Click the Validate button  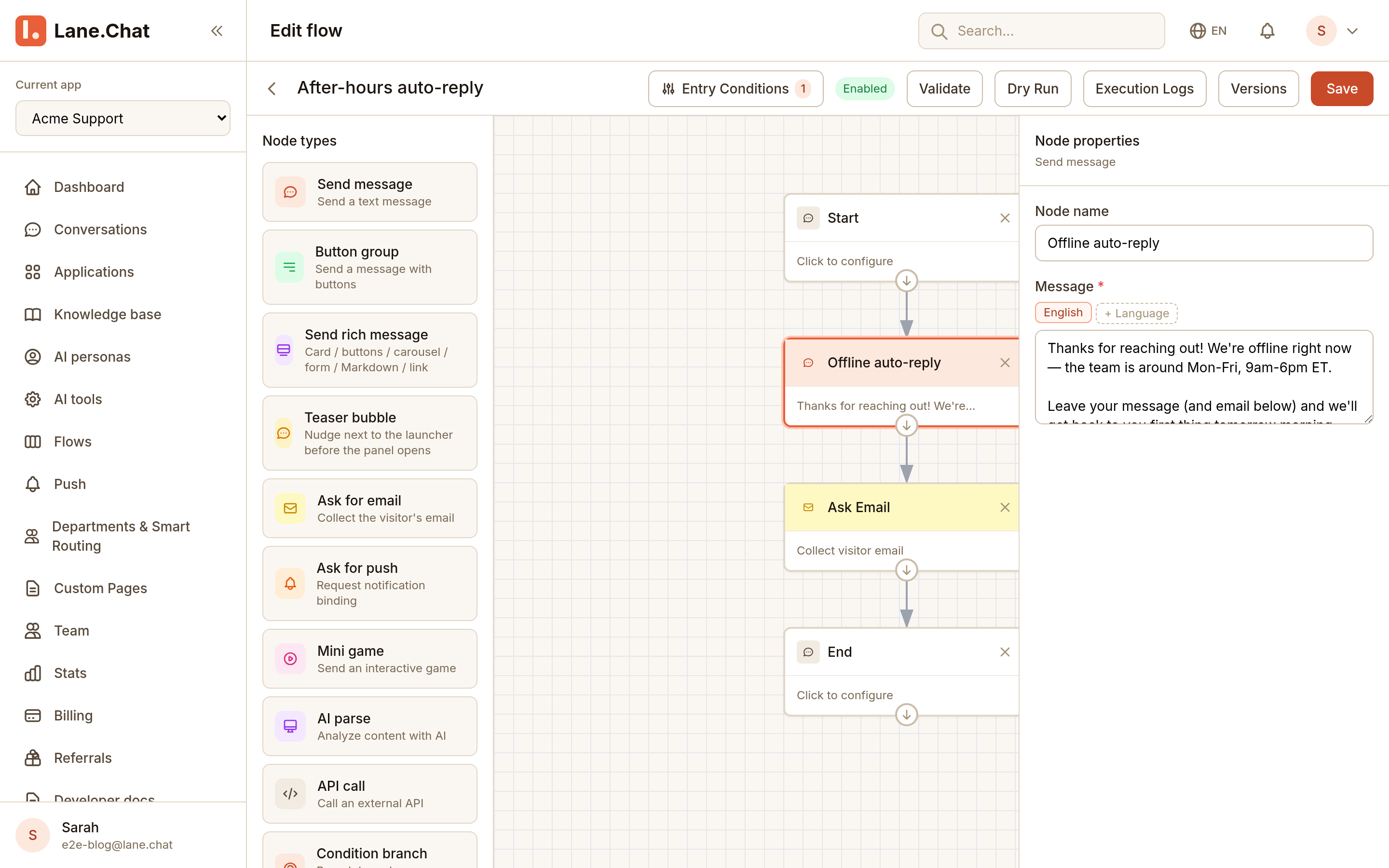[x=944, y=88]
